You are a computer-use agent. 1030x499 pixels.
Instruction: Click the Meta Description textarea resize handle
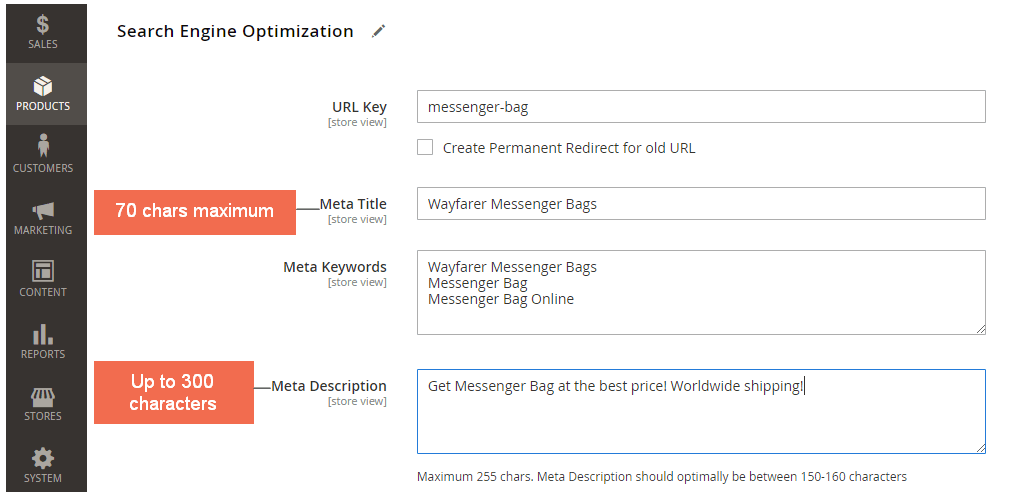[980, 447]
